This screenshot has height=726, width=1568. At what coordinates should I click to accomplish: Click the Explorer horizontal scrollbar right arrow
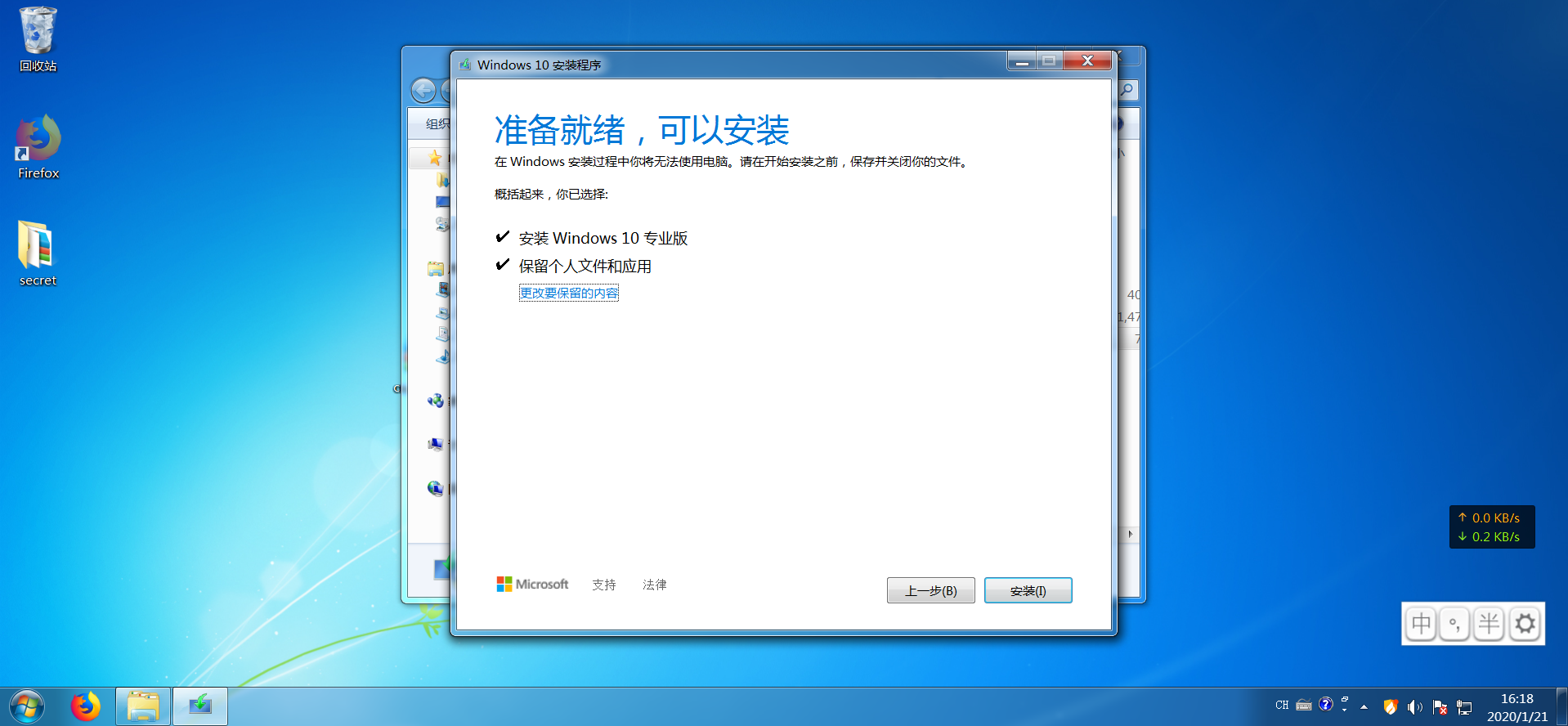1131,534
